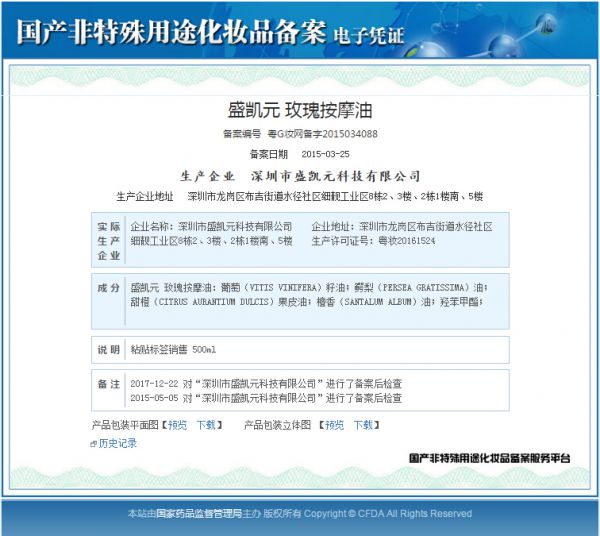Click the footer text 国家药品监督管理局

pyautogui.click(x=199, y=513)
